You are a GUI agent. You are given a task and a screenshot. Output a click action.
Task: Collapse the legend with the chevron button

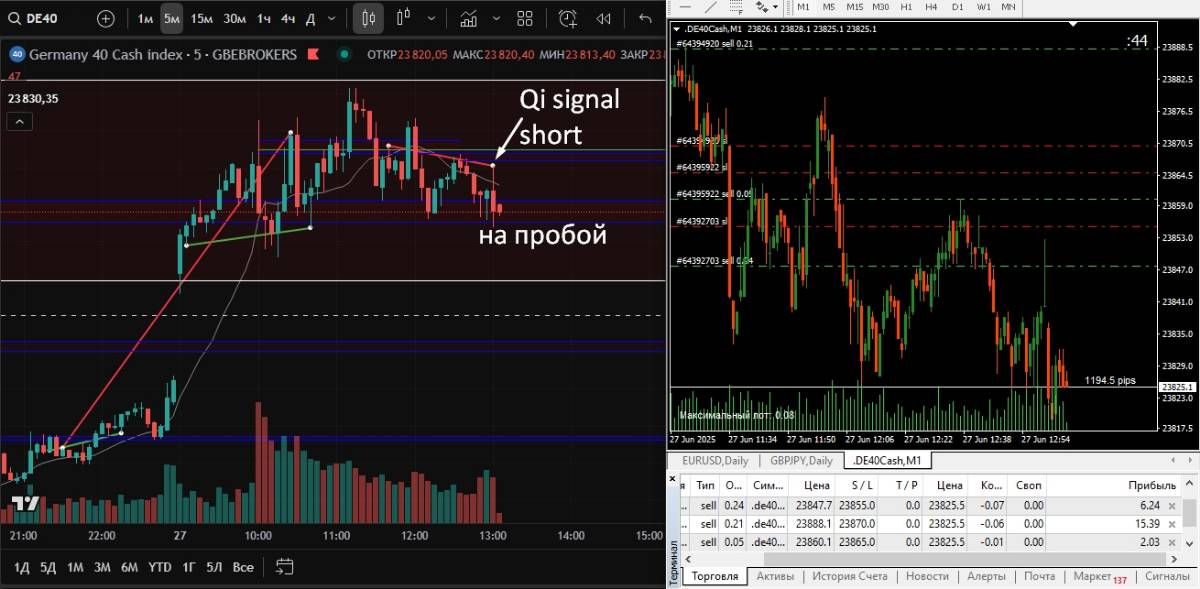click(x=20, y=121)
